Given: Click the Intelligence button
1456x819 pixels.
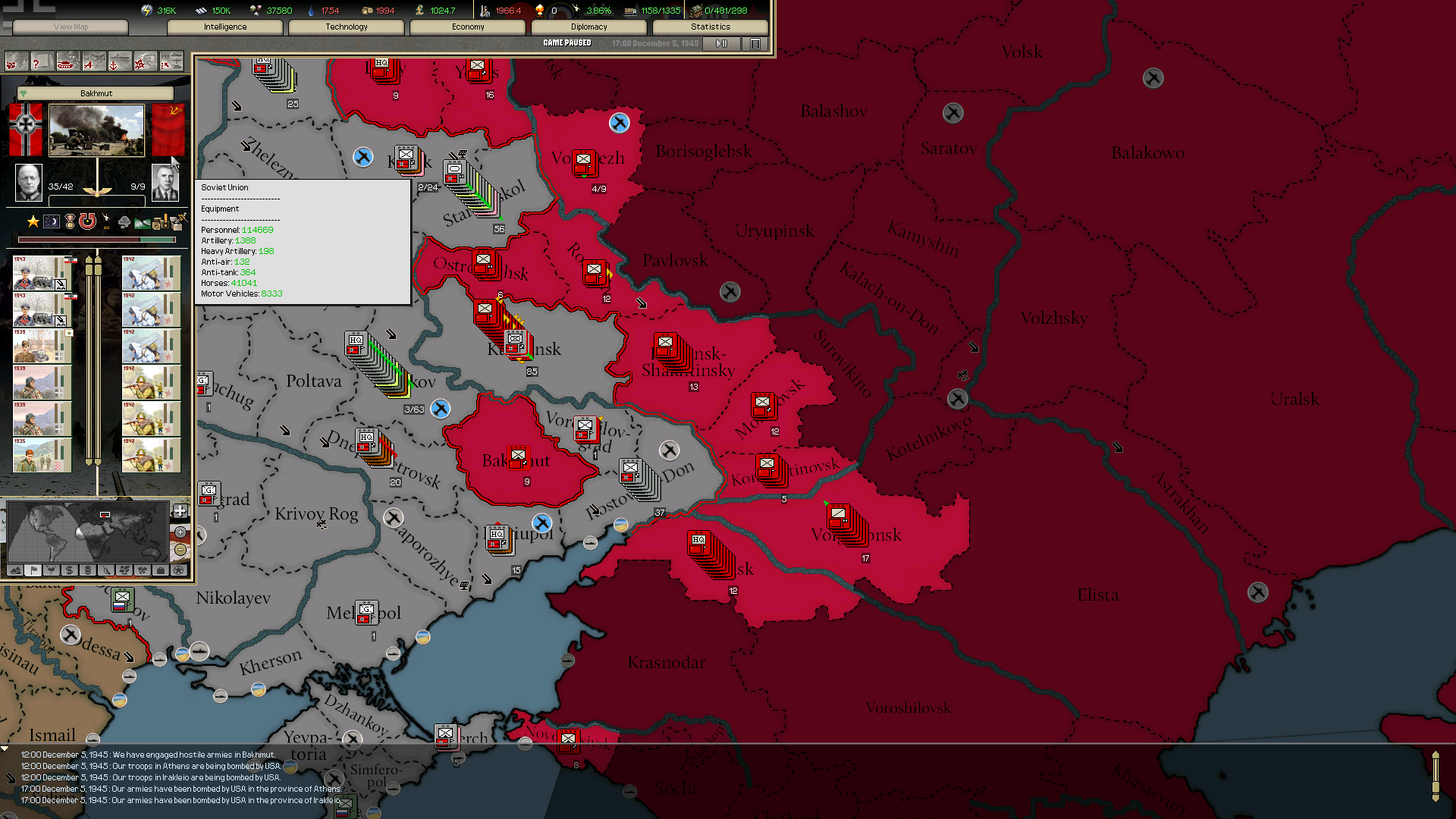Looking at the screenshot, I should (x=224, y=27).
